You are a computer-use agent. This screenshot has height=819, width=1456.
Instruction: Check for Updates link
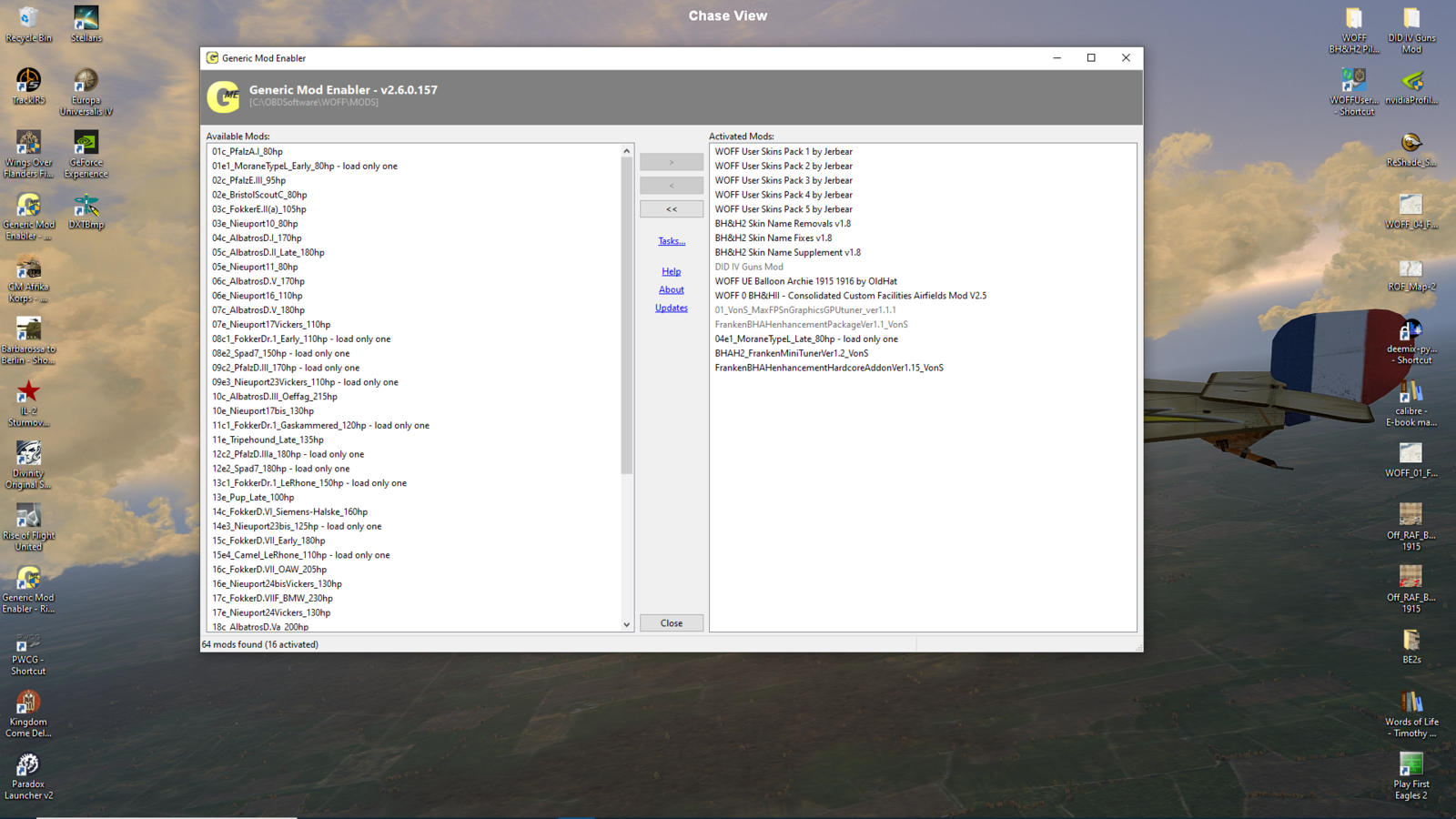[672, 308]
